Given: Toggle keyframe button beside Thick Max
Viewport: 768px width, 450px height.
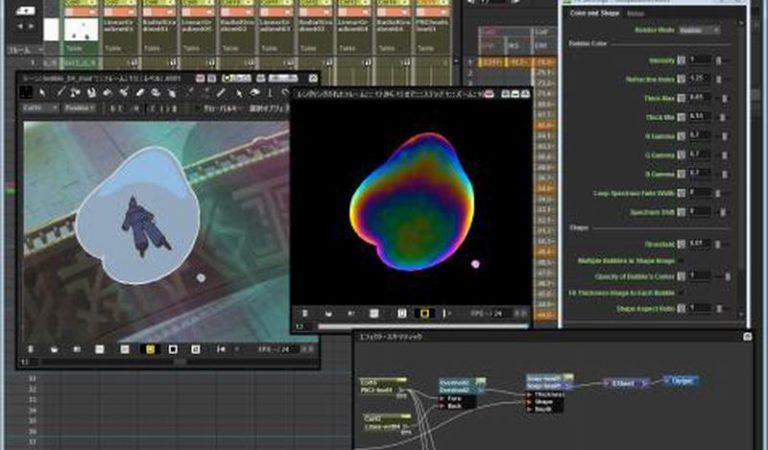Looking at the screenshot, I should click(x=681, y=98).
